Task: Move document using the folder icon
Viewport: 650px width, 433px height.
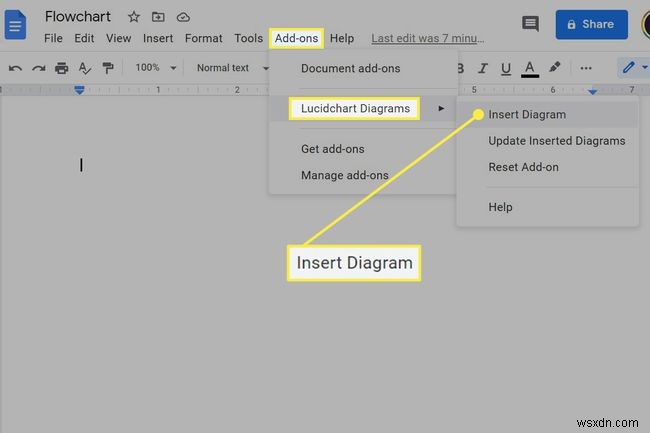Action: (158, 17)
